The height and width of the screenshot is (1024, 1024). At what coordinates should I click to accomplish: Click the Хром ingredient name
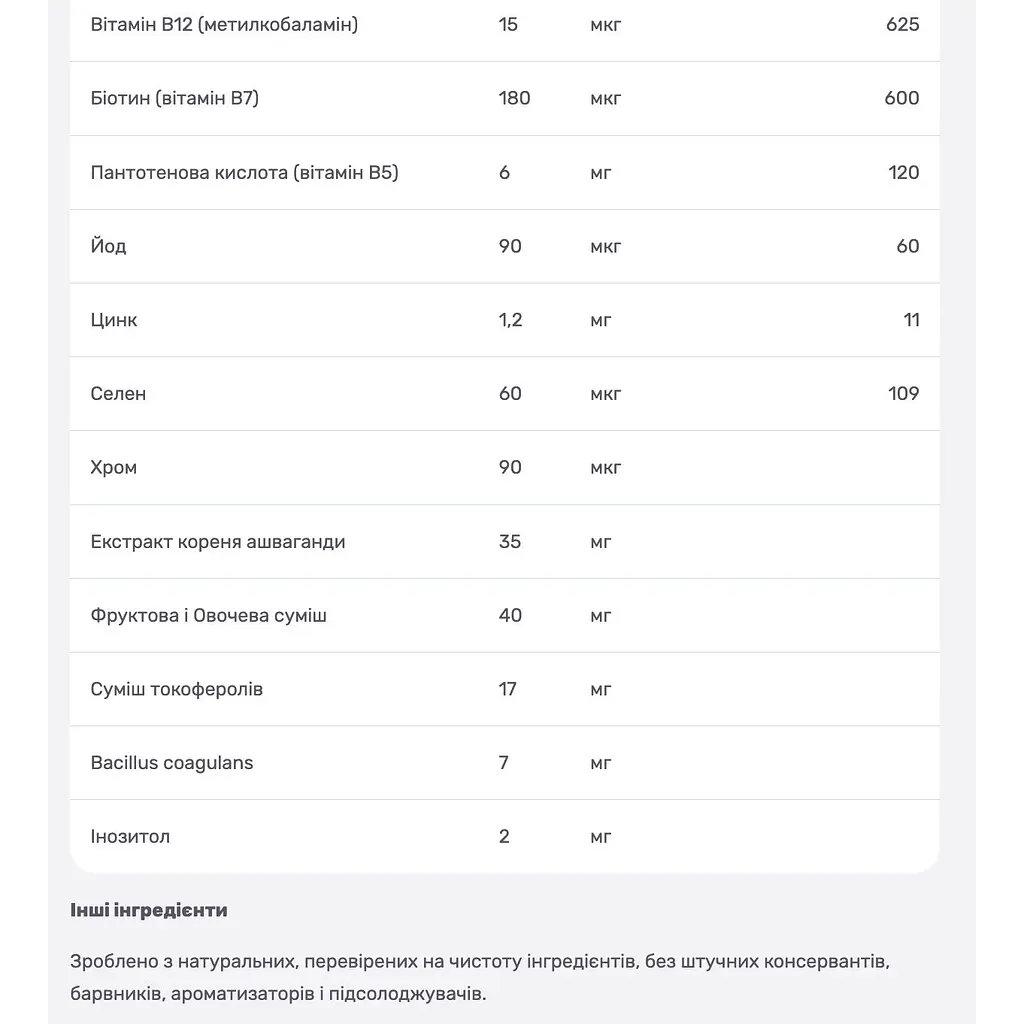coord(114,468)
